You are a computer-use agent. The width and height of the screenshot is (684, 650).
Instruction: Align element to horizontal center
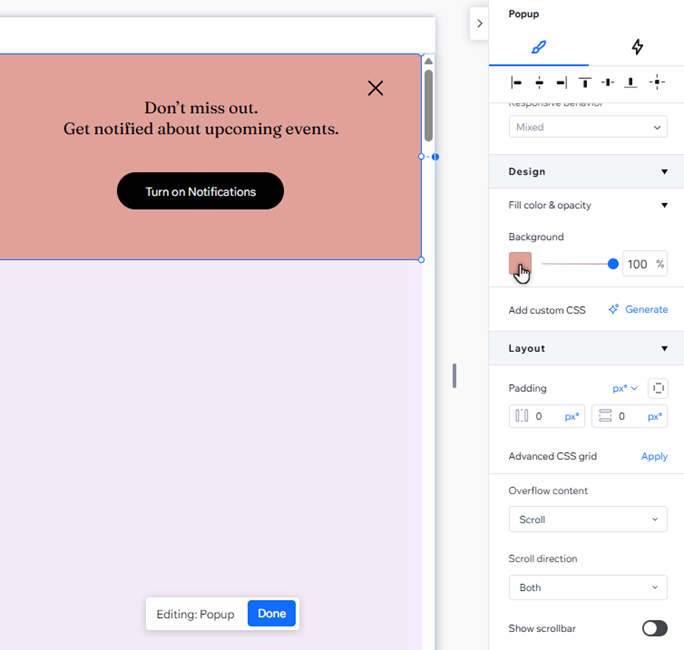[539, 82]
